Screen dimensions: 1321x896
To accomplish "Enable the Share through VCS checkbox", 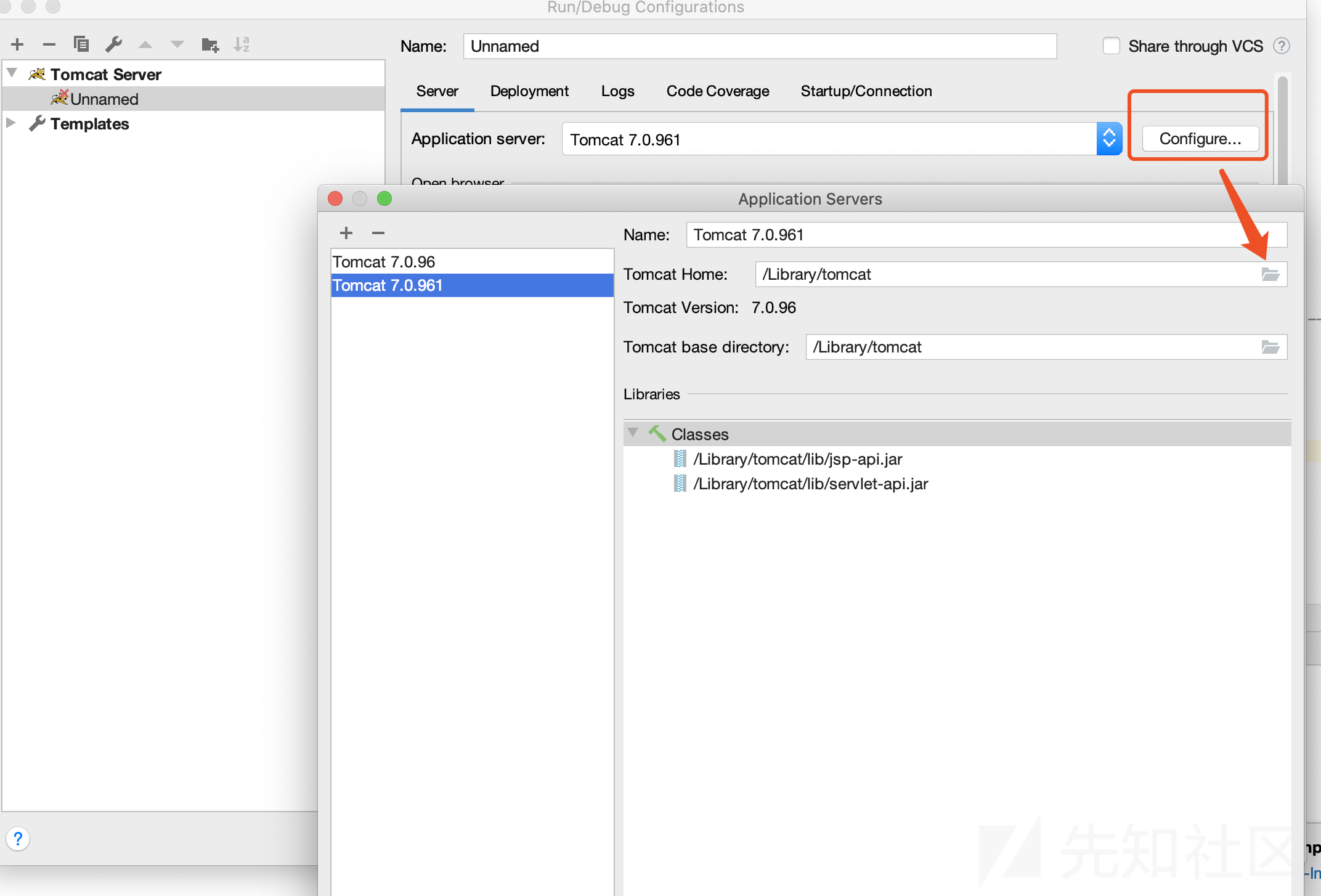I will 1111,46.
